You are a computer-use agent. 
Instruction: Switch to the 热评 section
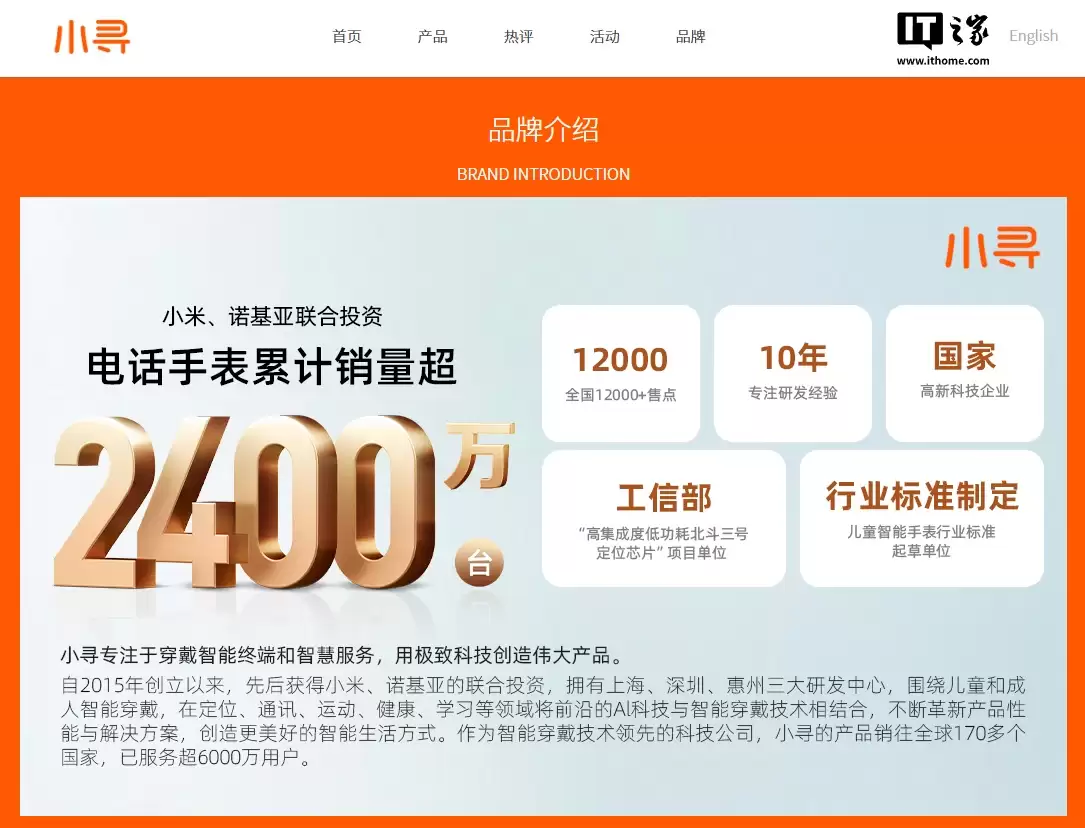(518, 37)
